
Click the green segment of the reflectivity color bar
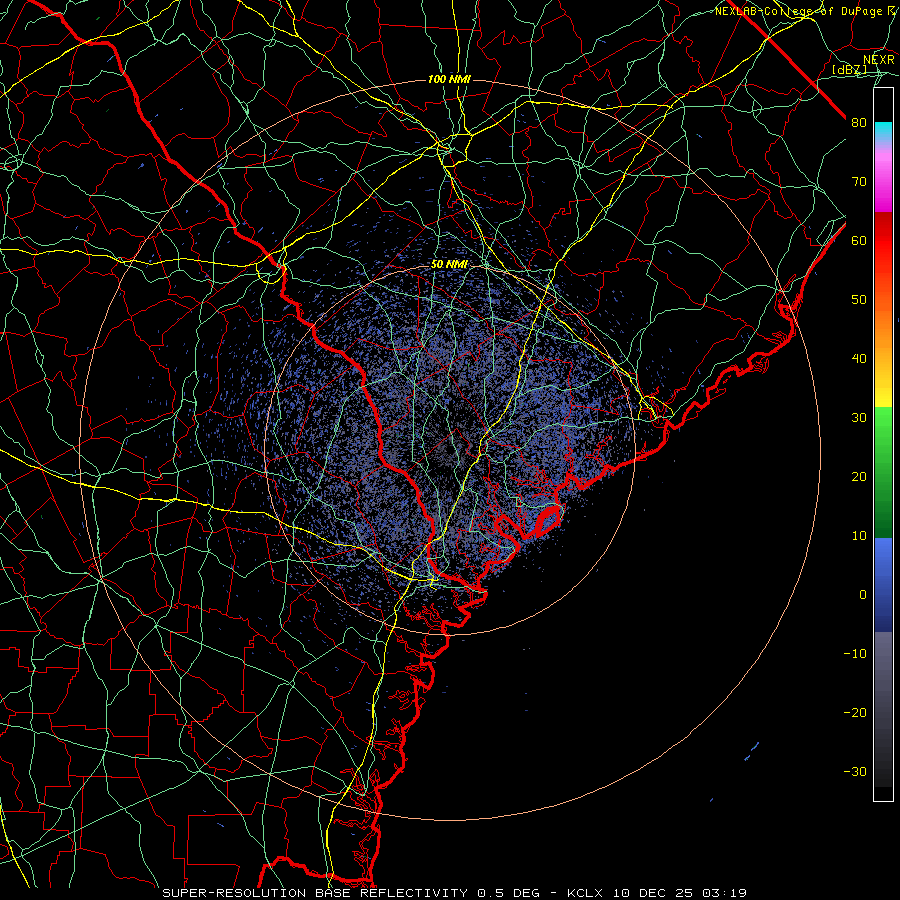coord(883,472)
